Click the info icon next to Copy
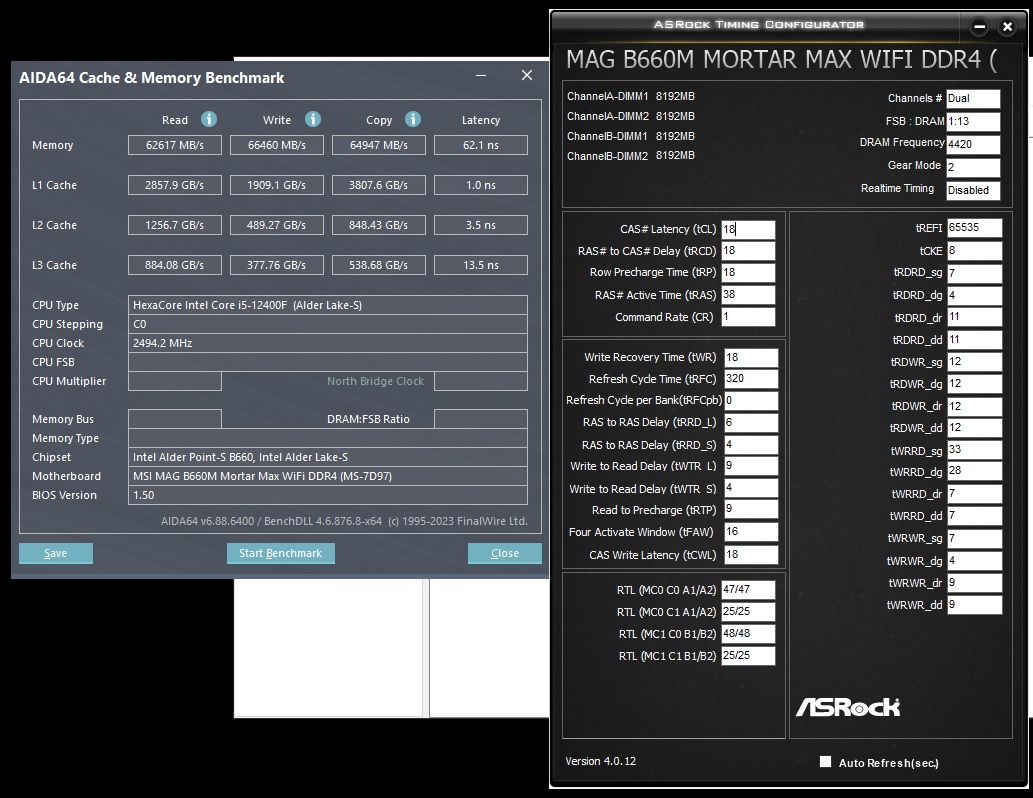Image resolution: width=1033 pixels, height=798 pixels. [x=413, y=119]
